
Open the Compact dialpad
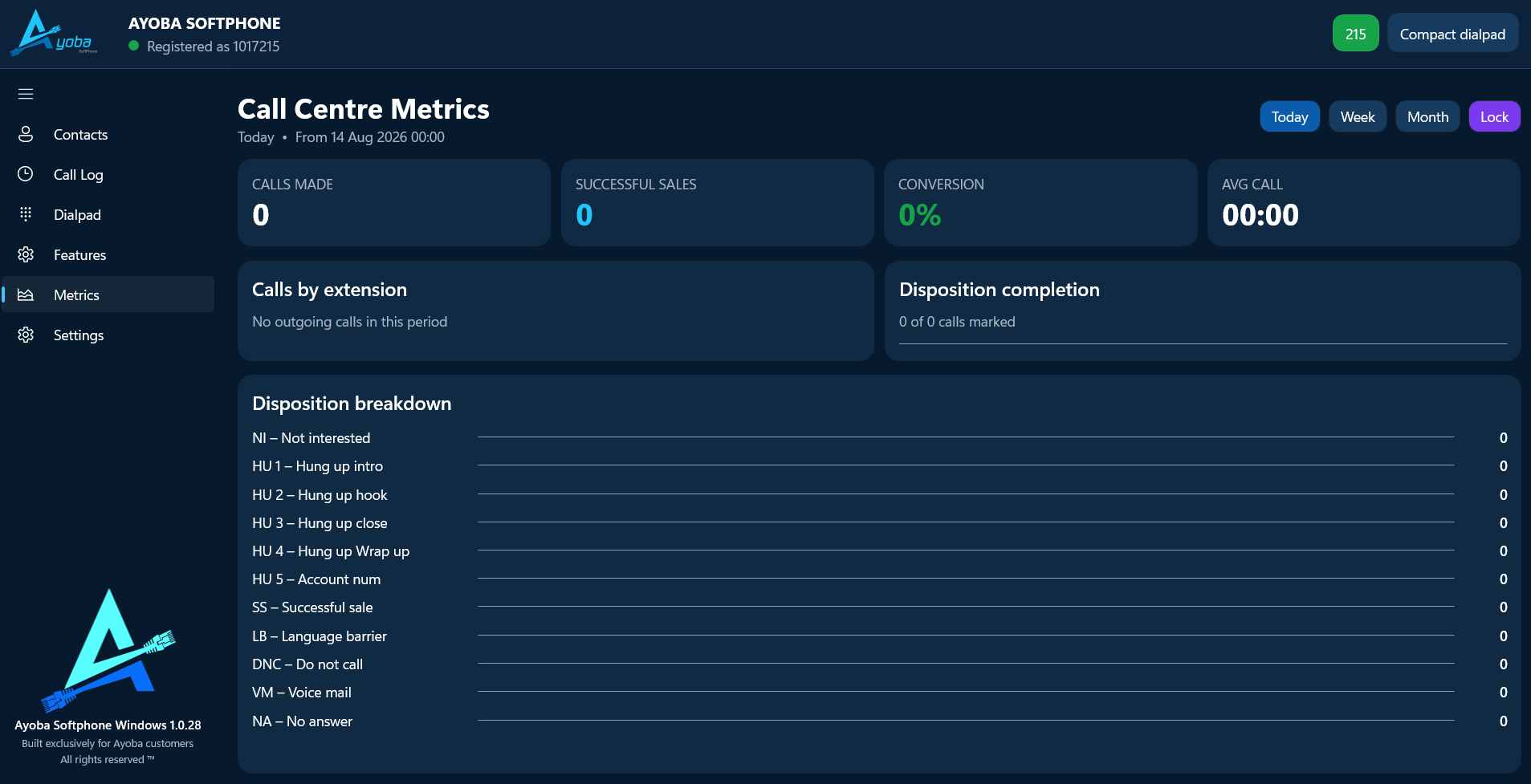[1452, 34]
